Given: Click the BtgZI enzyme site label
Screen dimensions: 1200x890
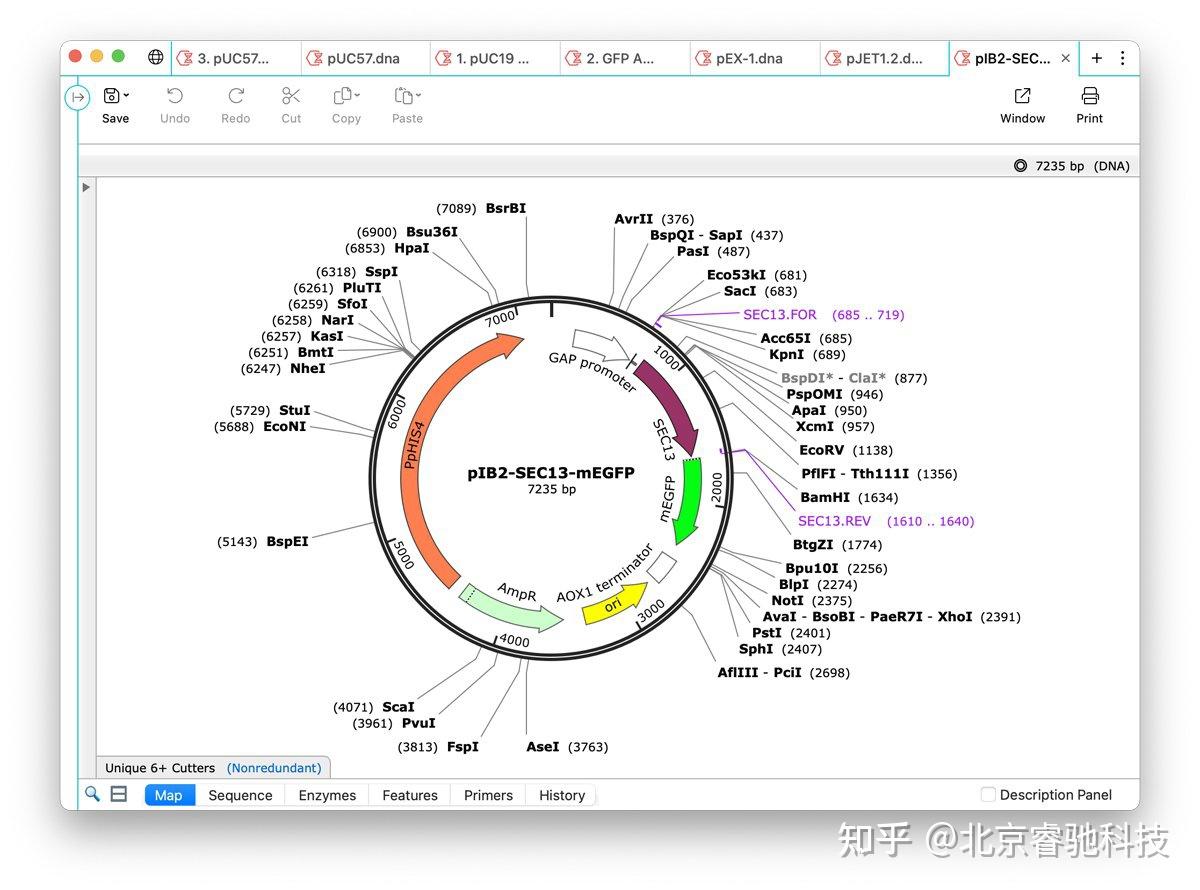Looking at the screenshot, I should [x=813, y=544].
